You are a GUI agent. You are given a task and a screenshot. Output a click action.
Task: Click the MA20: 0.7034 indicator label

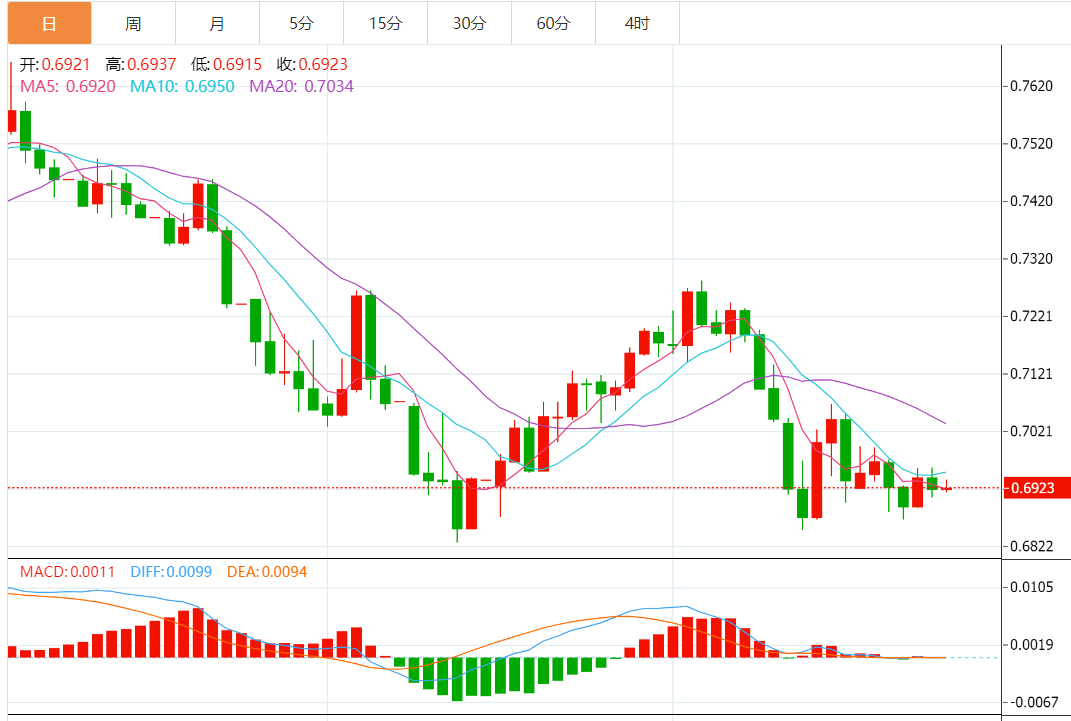click(301, 87)
